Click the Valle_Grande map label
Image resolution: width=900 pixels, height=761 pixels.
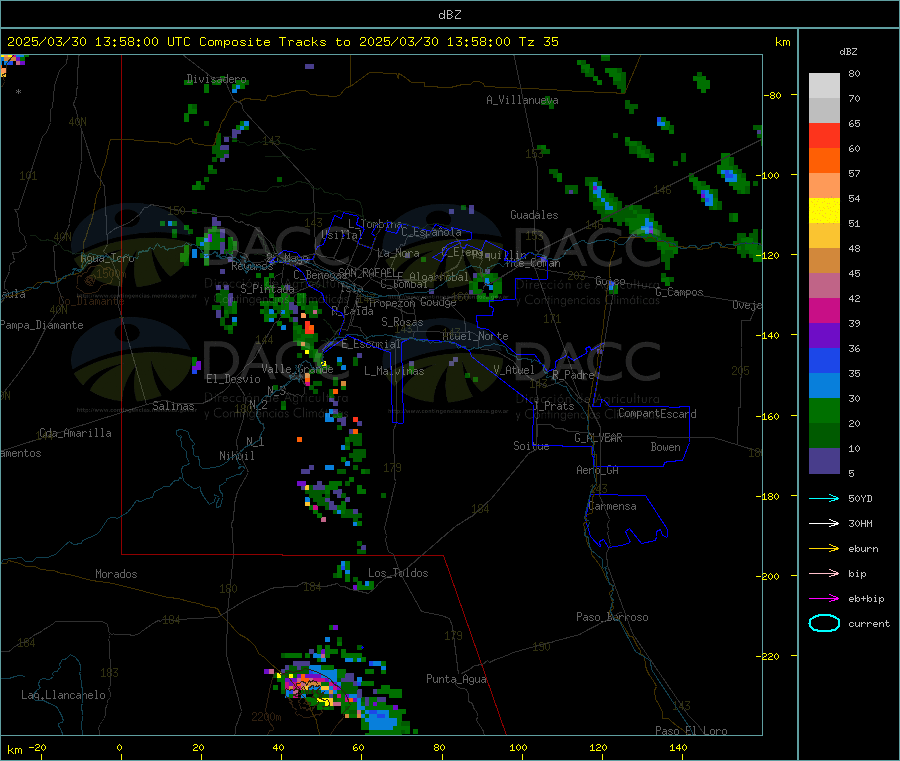pos(297,369)
